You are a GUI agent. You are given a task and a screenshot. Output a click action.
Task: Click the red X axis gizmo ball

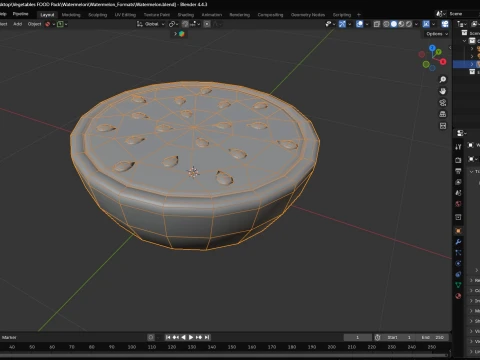pos(443,62)
